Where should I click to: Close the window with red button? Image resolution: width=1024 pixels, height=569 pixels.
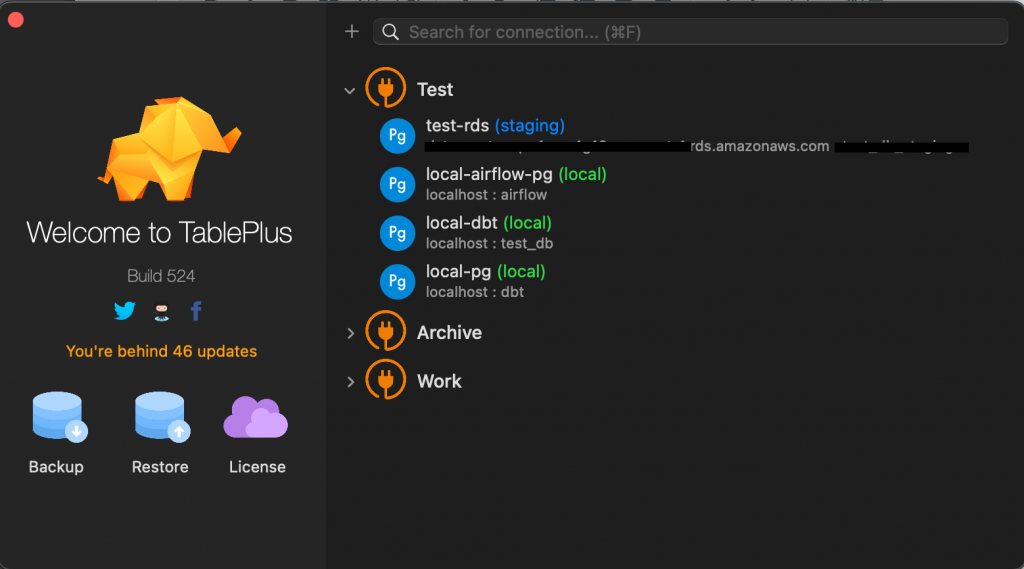tap(16, 20)
